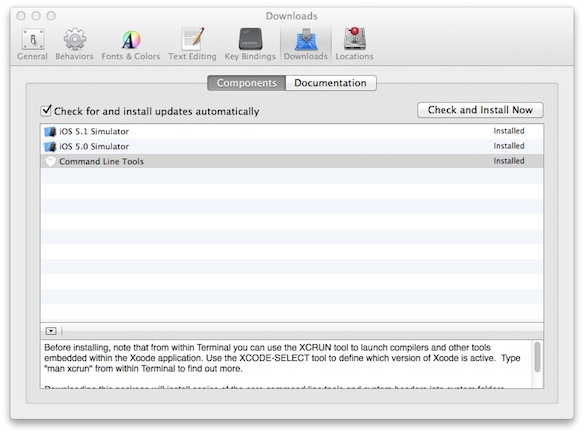
Task: Close the Downloads preferences window
Action: coord(21,16)
